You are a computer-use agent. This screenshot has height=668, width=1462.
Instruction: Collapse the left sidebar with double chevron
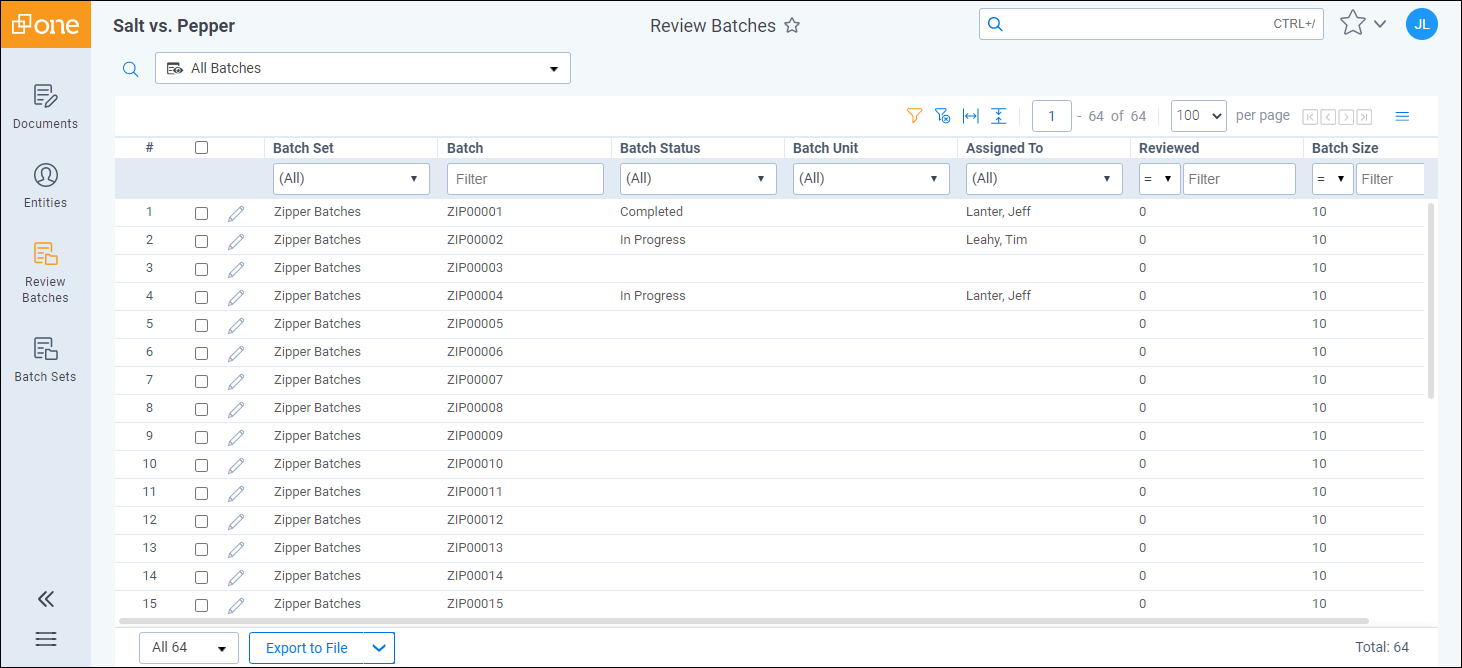click(45, 599)
